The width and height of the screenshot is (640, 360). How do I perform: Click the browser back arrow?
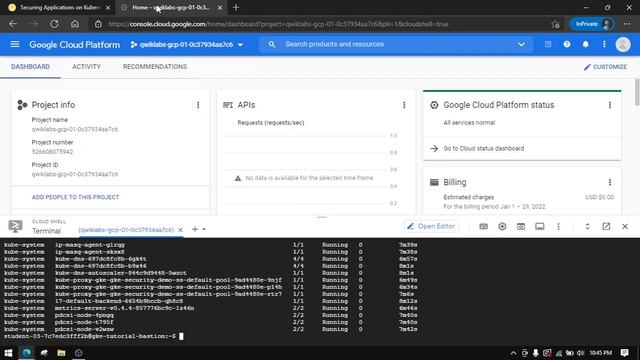click(13, 24)
